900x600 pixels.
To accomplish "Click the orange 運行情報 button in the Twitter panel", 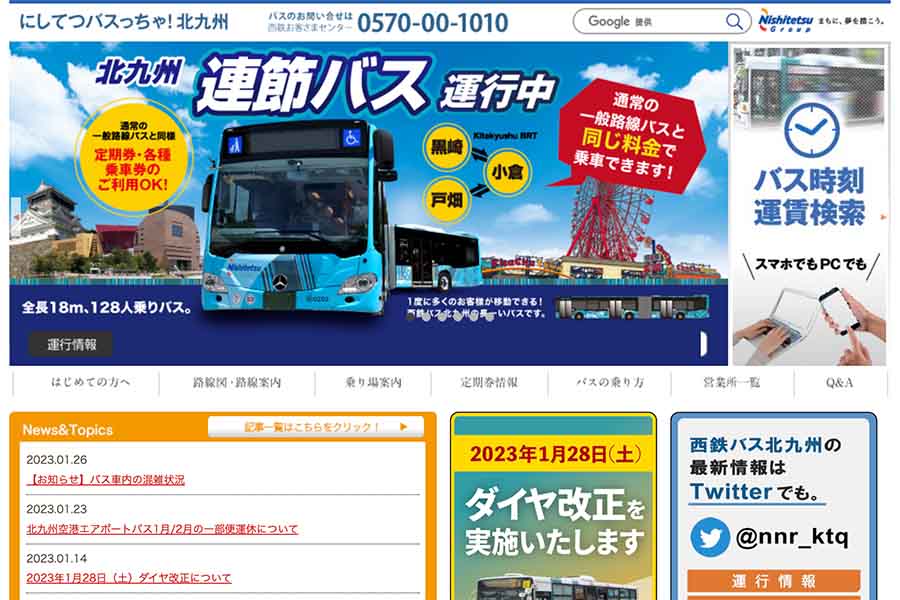I will [774, 581].
